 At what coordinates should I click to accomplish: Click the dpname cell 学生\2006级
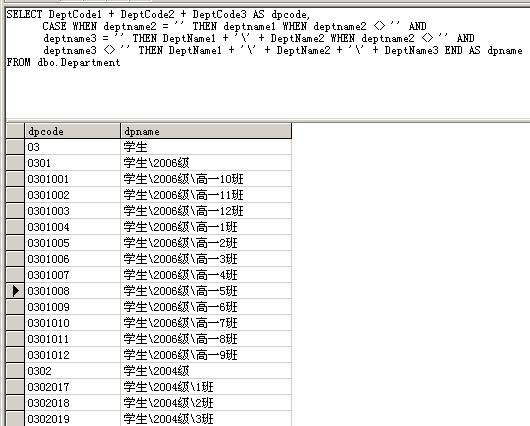click(206, 163)
